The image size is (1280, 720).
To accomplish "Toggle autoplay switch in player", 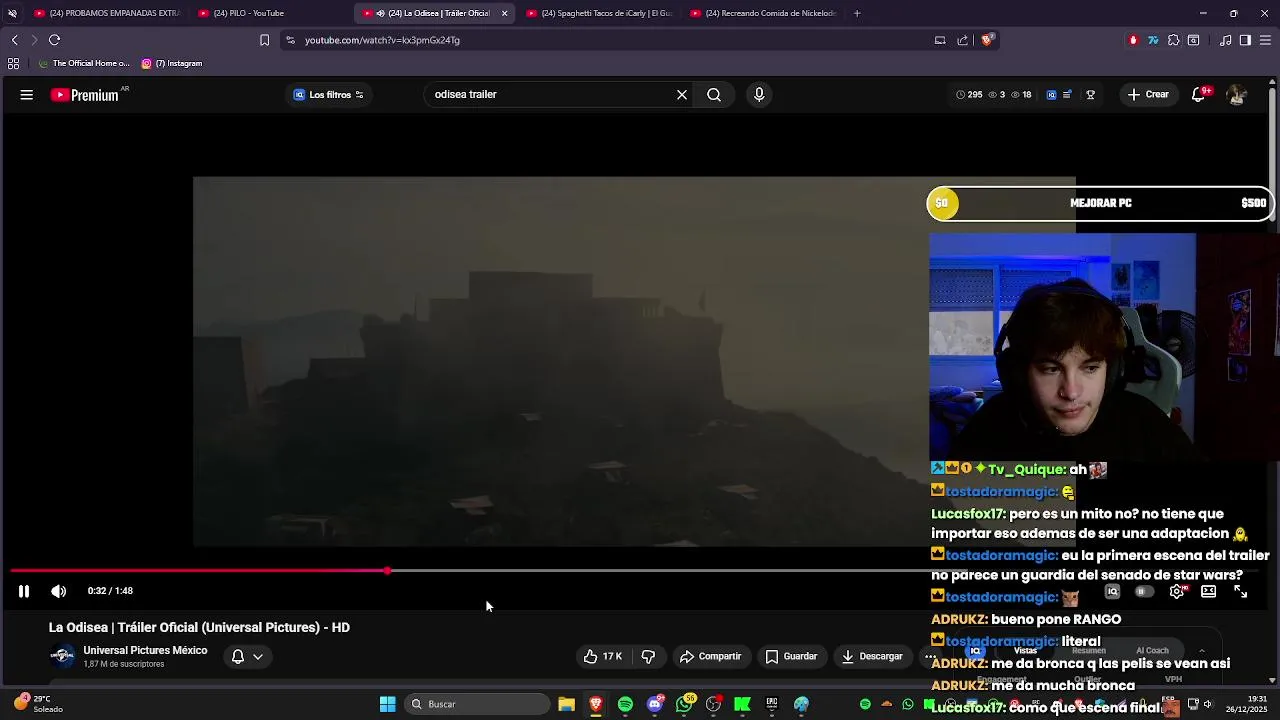I will tap(1143, 592).
